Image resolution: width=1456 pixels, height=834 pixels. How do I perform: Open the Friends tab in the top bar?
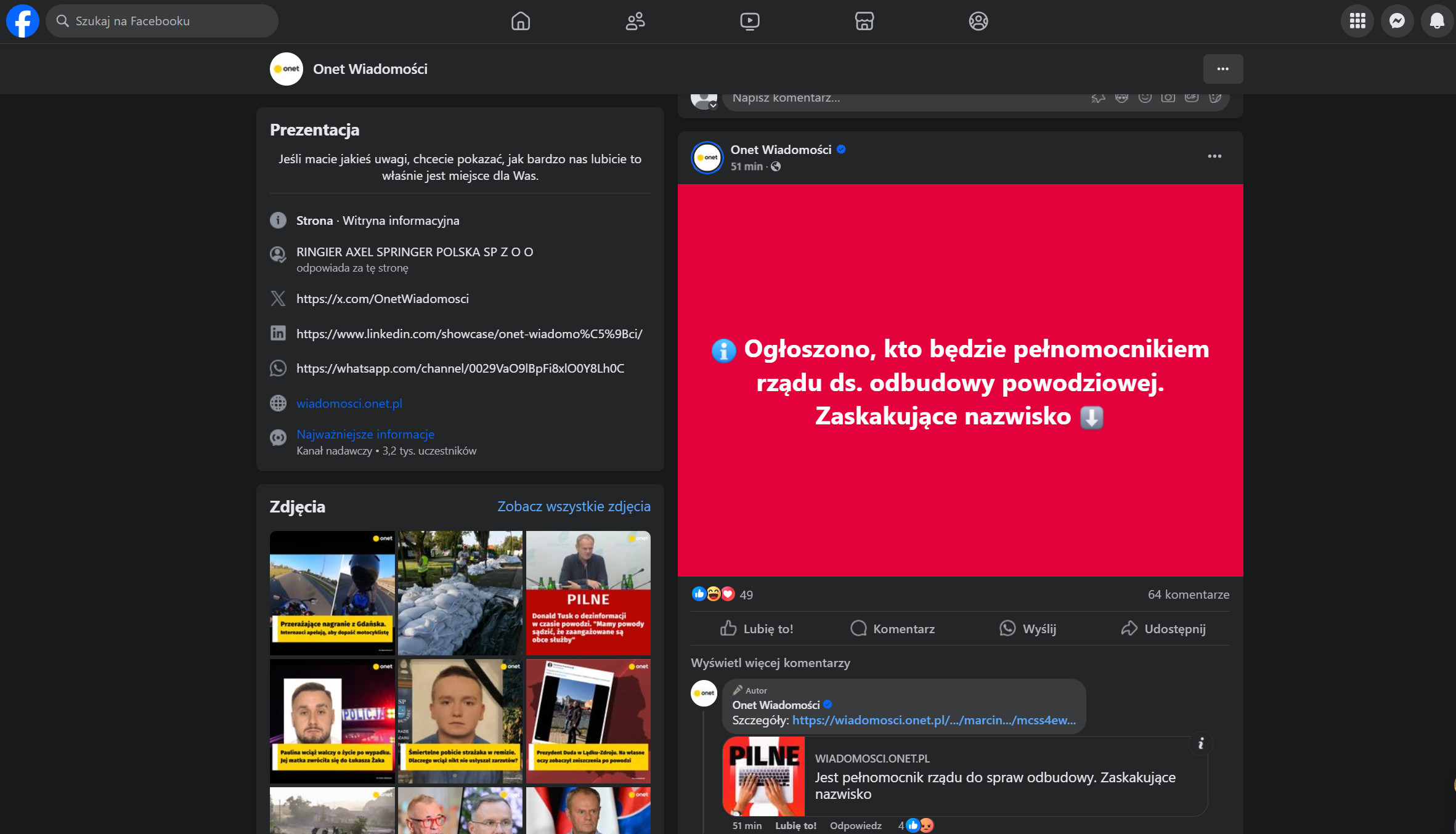coord(635,21)
